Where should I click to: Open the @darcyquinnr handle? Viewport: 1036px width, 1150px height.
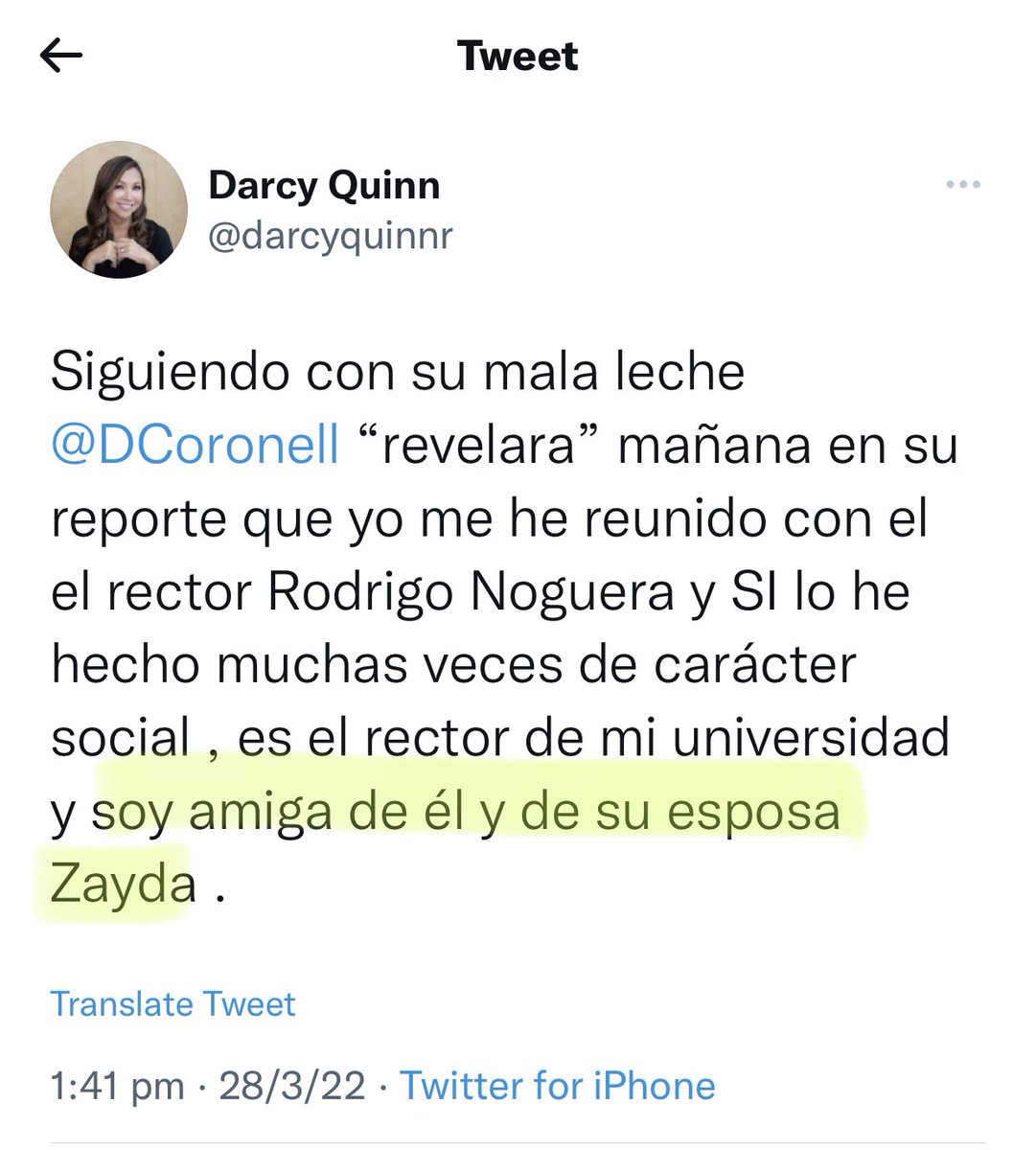[330, 236]
